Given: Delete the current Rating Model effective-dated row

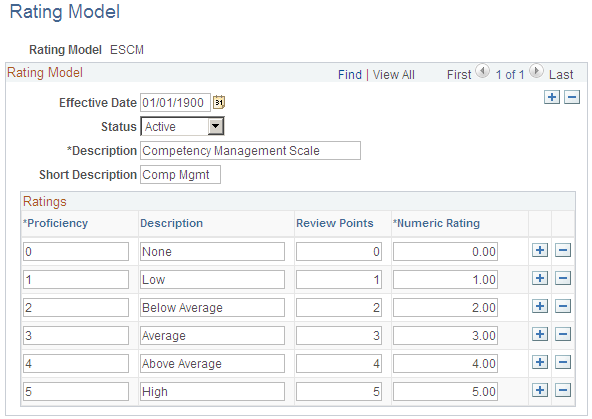Looking at the screenshot, I should [x=572, y=97].
